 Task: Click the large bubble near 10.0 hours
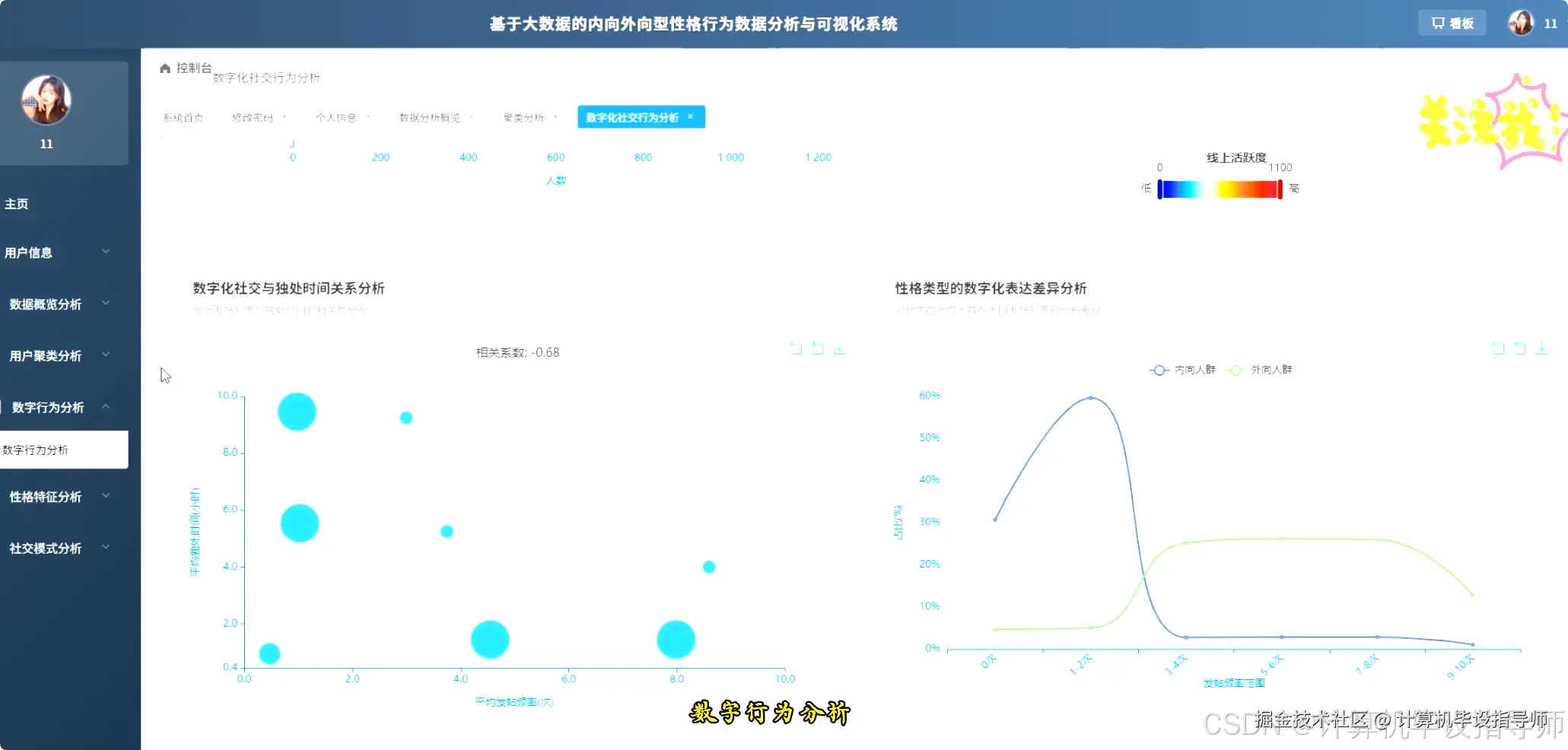point(297,412)
